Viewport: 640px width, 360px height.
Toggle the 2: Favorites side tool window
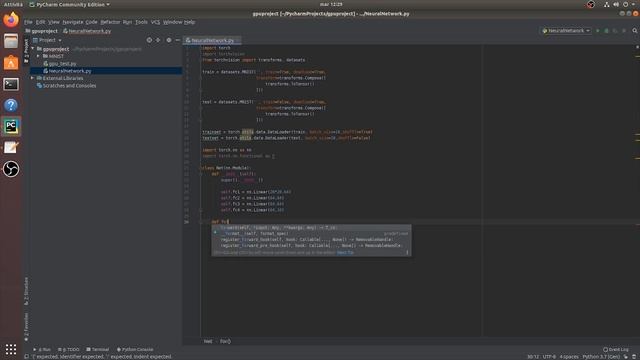click(27, 327)
